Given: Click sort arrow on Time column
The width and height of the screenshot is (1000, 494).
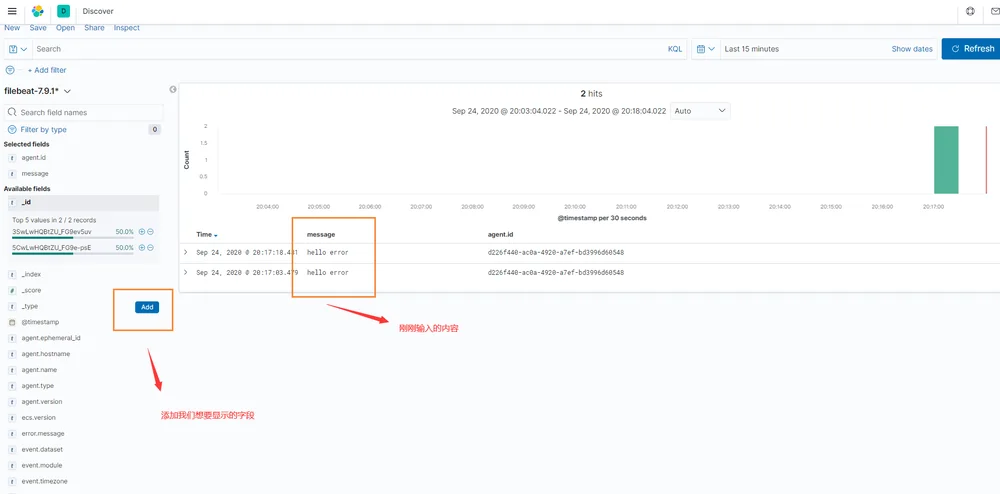Looking at the screenshot, I should 216,235.
